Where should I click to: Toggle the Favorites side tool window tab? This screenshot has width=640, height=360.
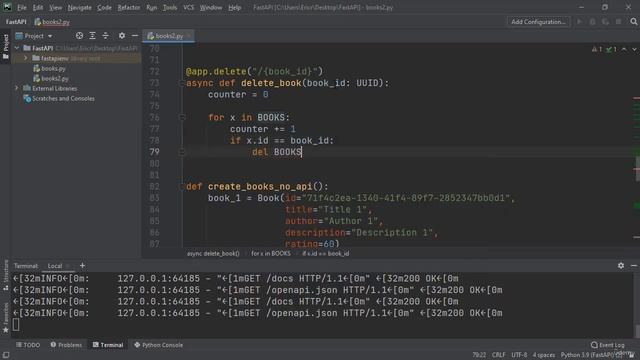5,317
